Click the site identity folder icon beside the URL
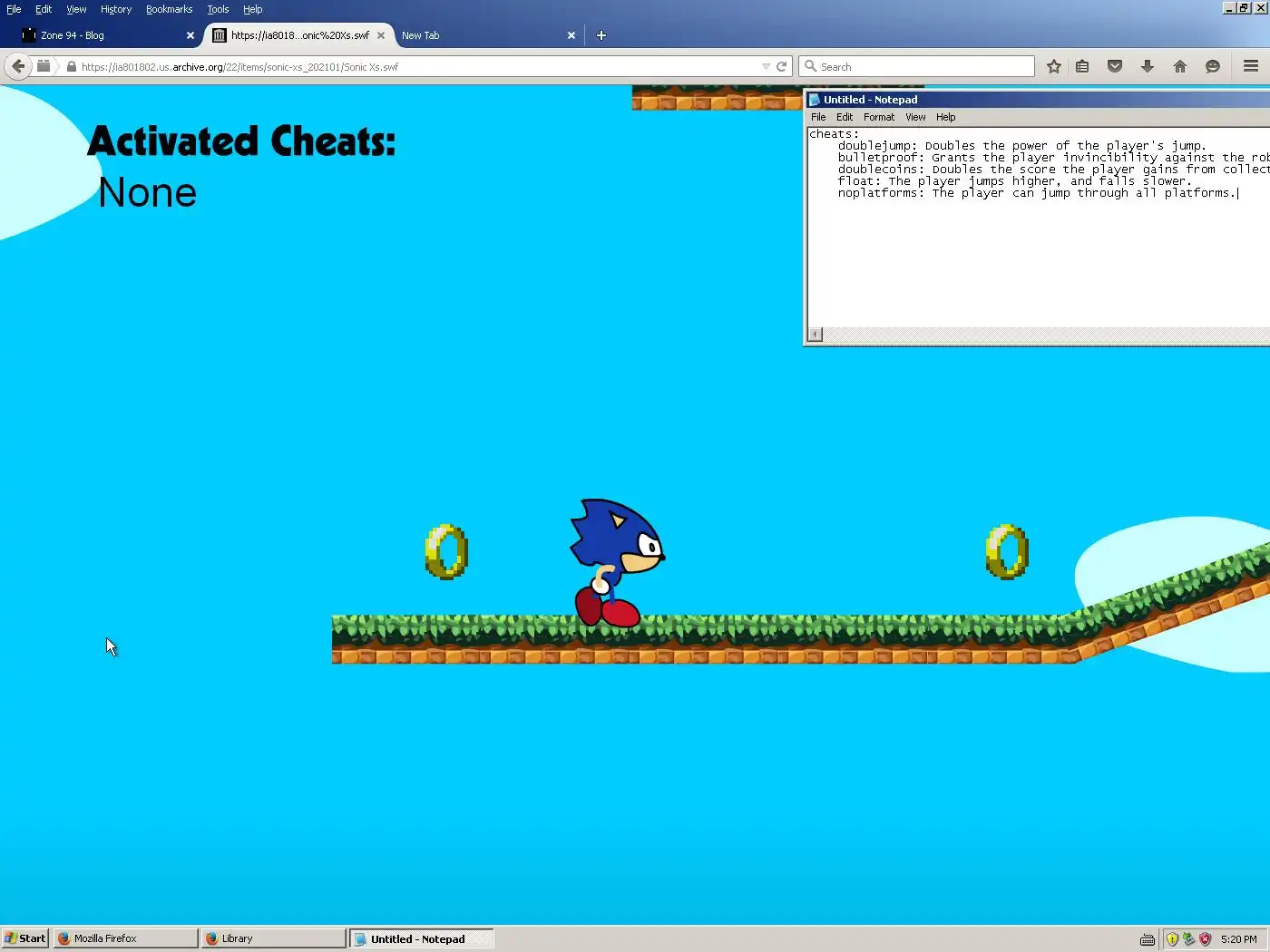This screenshot has width=1270, height=952. [43, 66]
